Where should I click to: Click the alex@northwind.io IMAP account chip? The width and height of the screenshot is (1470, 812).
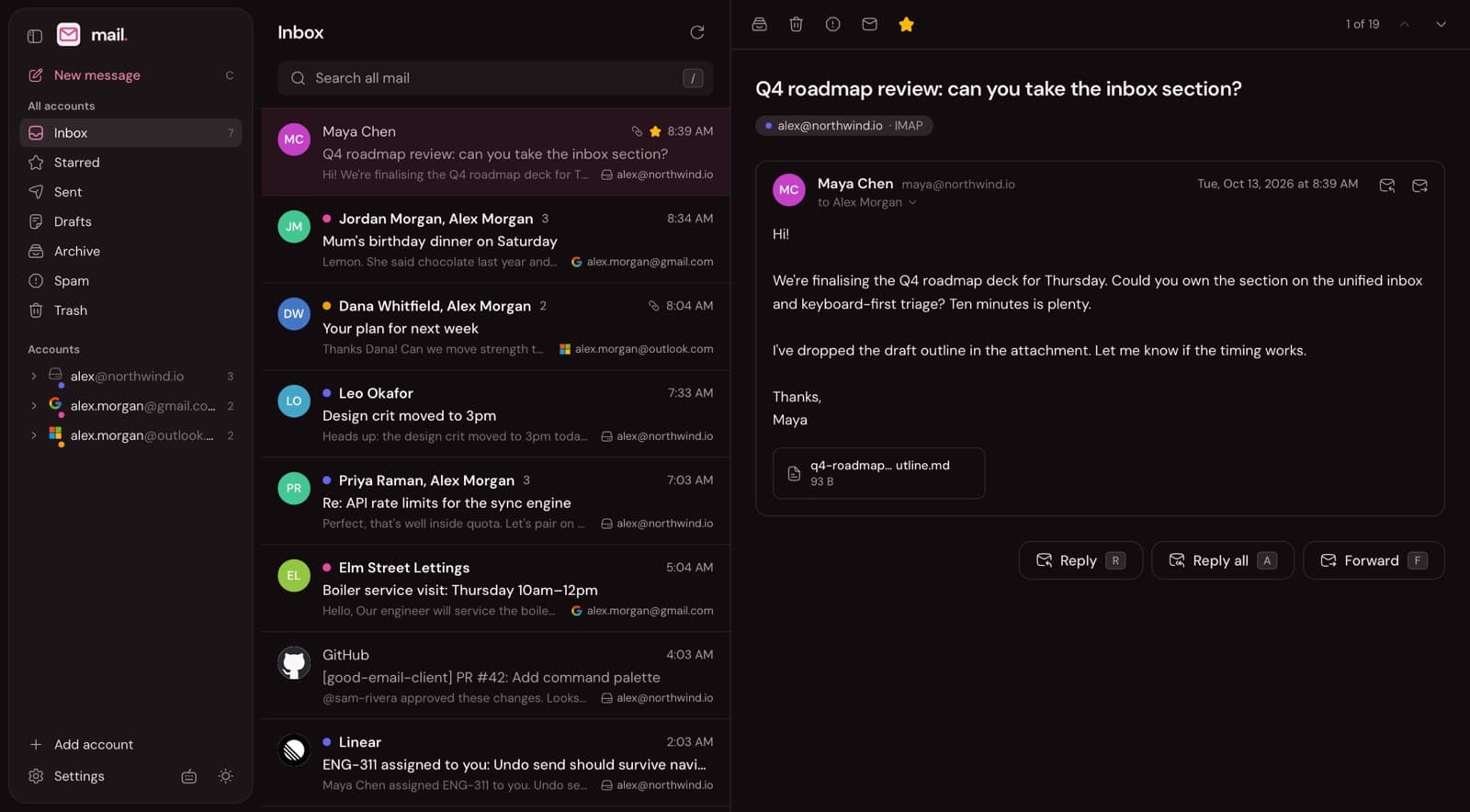[843, 126]
